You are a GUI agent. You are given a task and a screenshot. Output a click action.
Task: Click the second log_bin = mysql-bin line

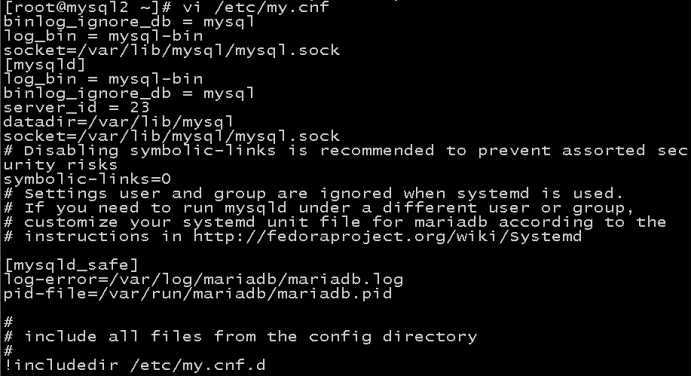(103, 79)
